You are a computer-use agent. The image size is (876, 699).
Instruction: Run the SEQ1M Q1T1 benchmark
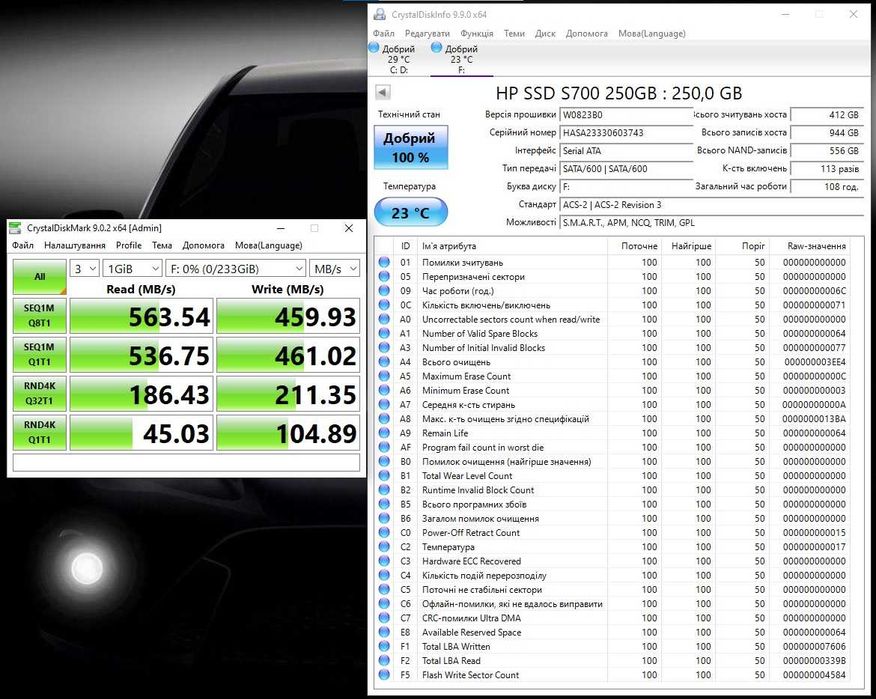[x=40, y=355]
